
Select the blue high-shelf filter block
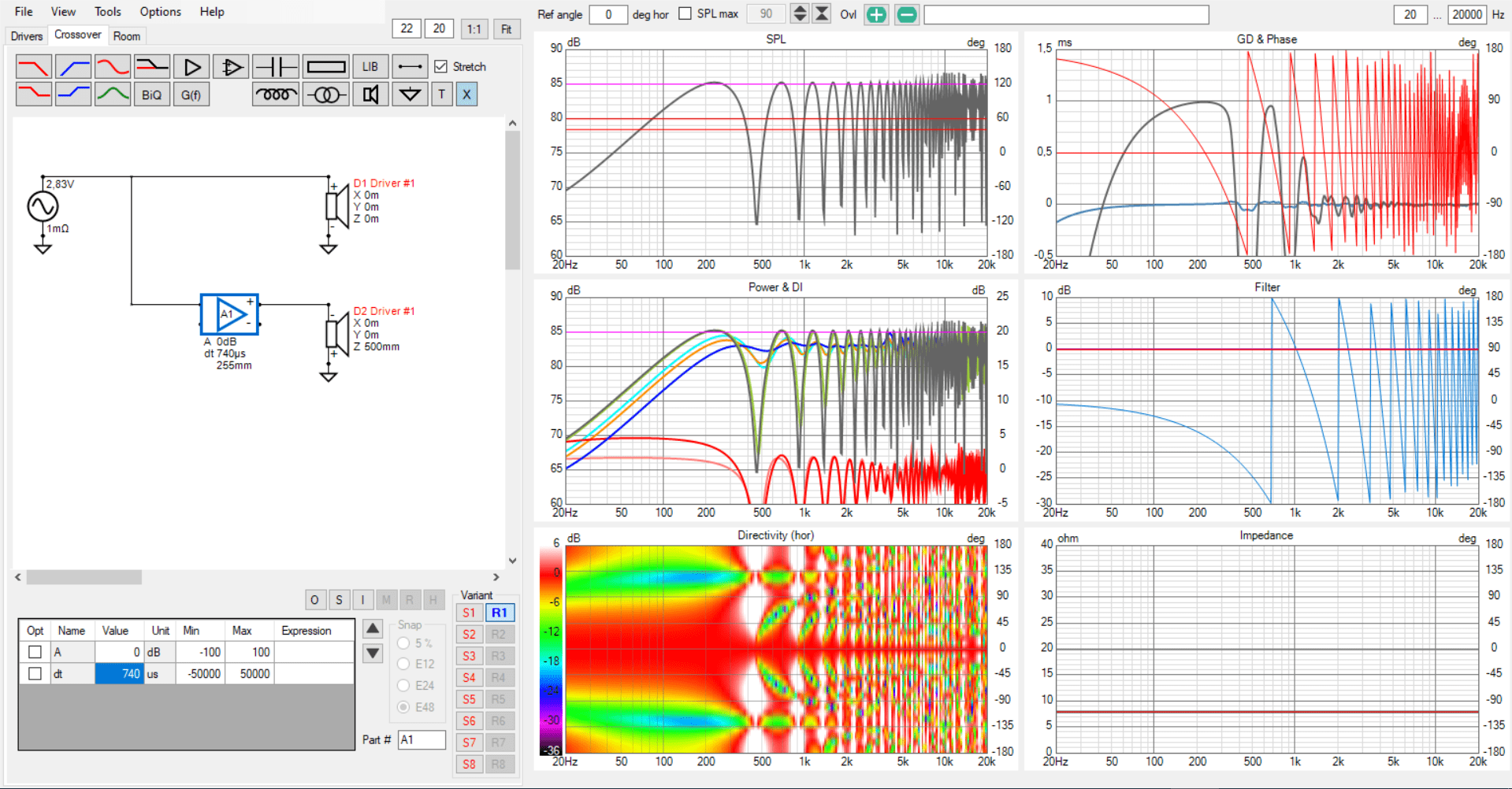(73, 94)
